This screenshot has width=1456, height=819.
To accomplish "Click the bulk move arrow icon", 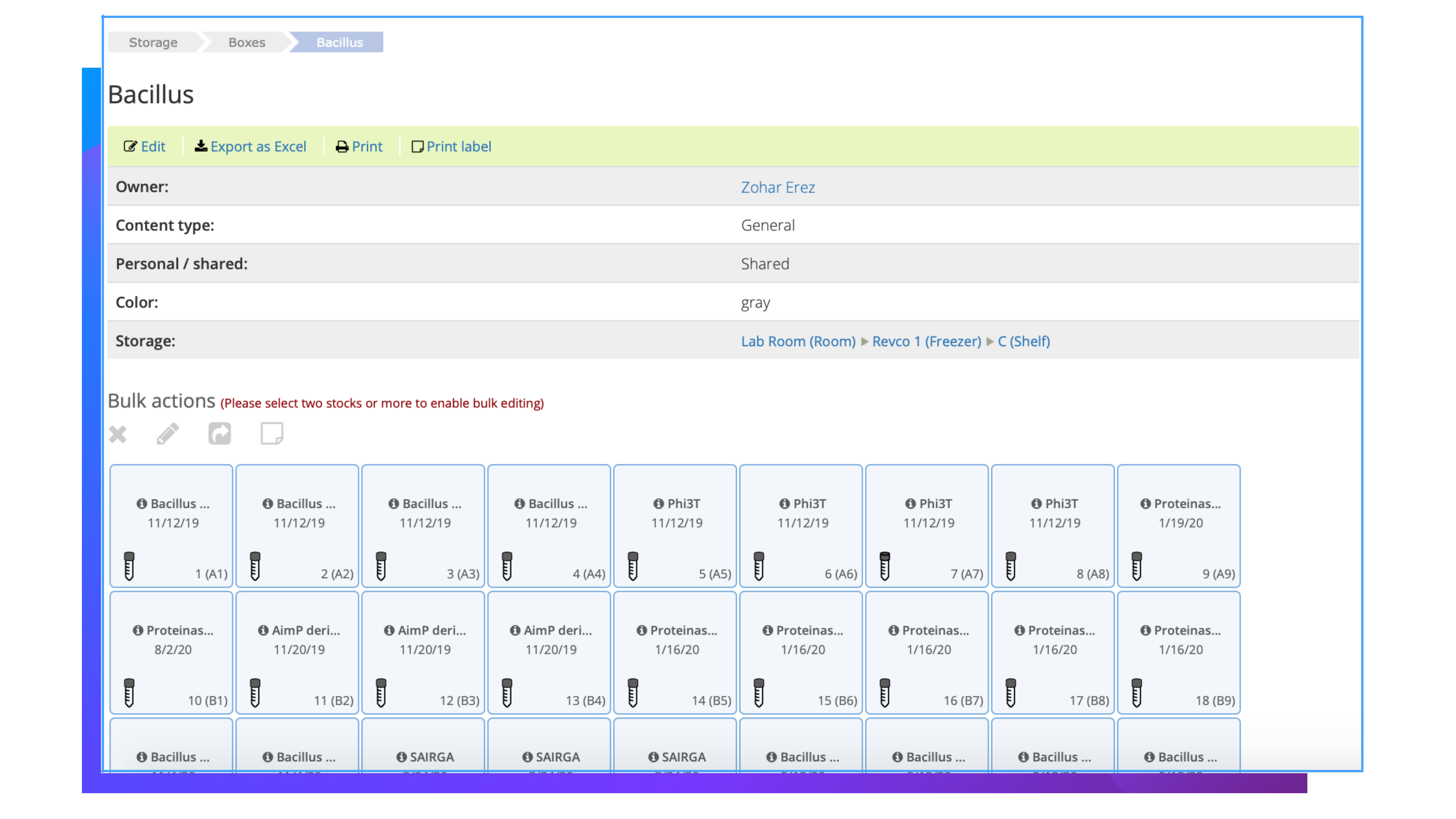I will (x=219, y=434).
